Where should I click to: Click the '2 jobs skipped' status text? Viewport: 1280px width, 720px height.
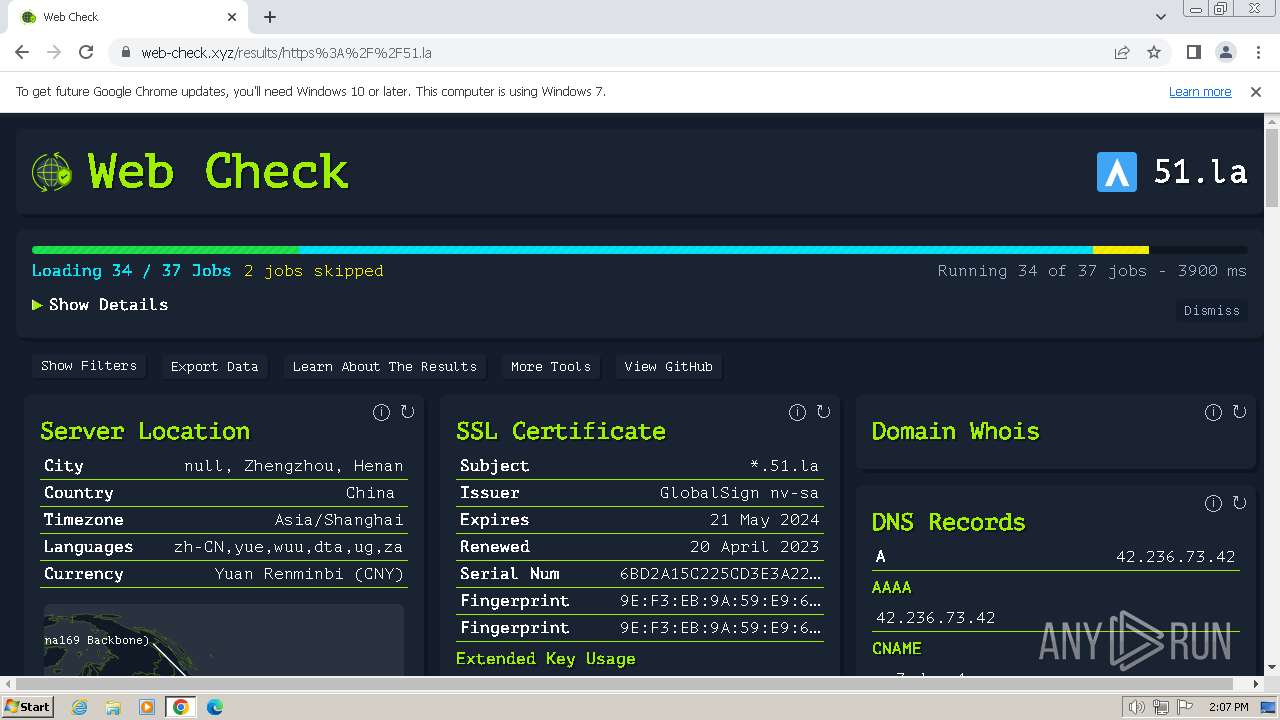point(314,271)
